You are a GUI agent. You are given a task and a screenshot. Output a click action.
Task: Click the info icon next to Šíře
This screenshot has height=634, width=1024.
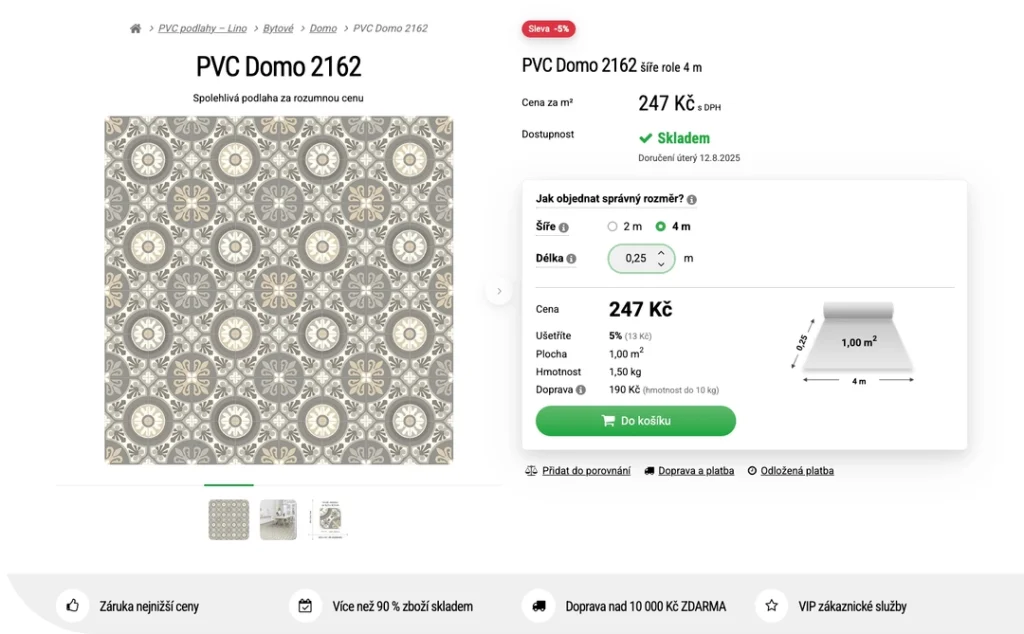coord(564,227)
